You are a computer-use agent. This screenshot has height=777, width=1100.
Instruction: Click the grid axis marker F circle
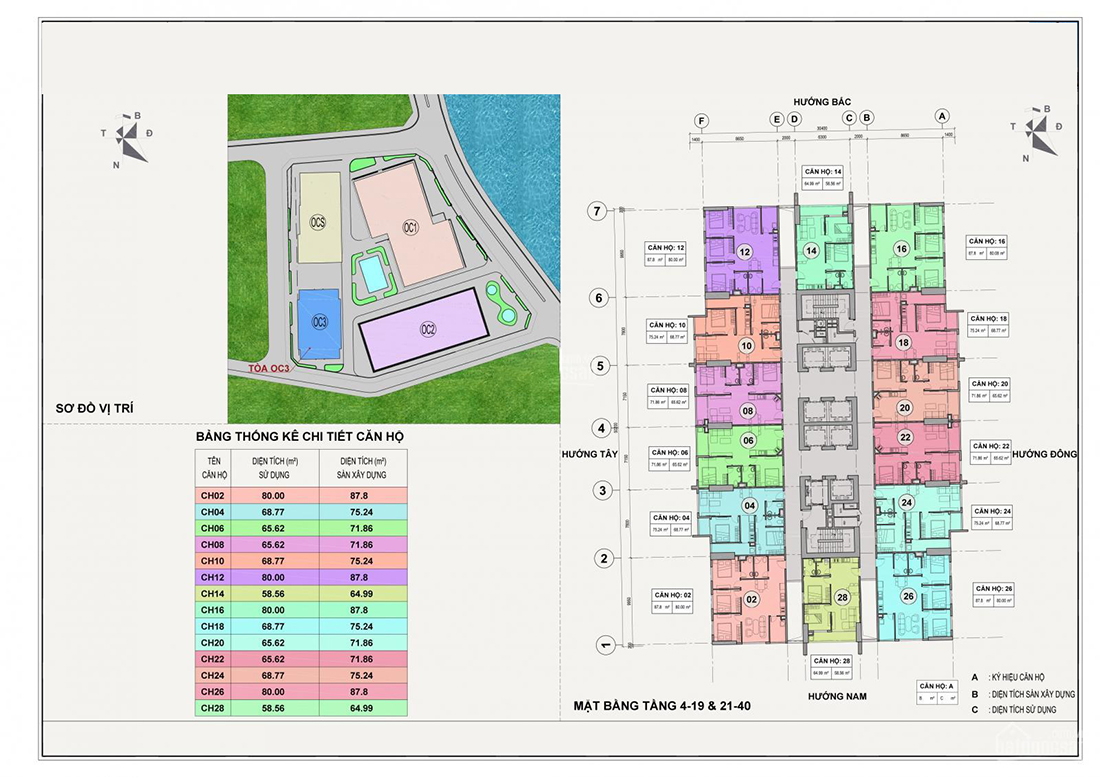coord(701,121)
